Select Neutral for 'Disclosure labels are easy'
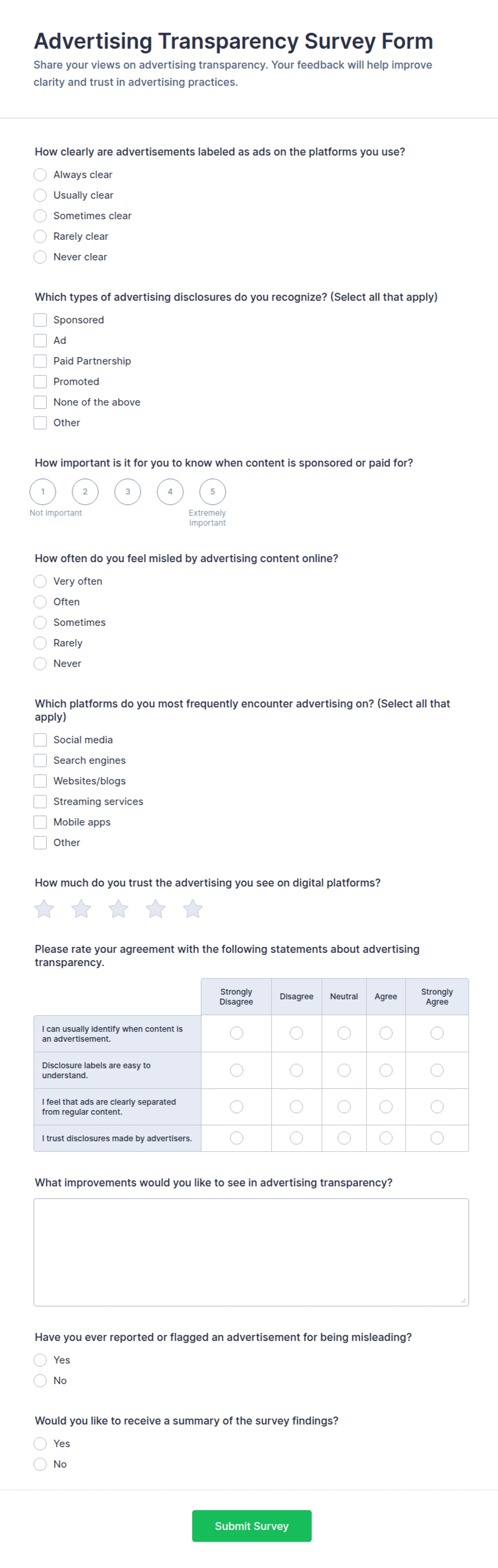The height and width of the screenshot is (1568, 498). click(344, 1070)
